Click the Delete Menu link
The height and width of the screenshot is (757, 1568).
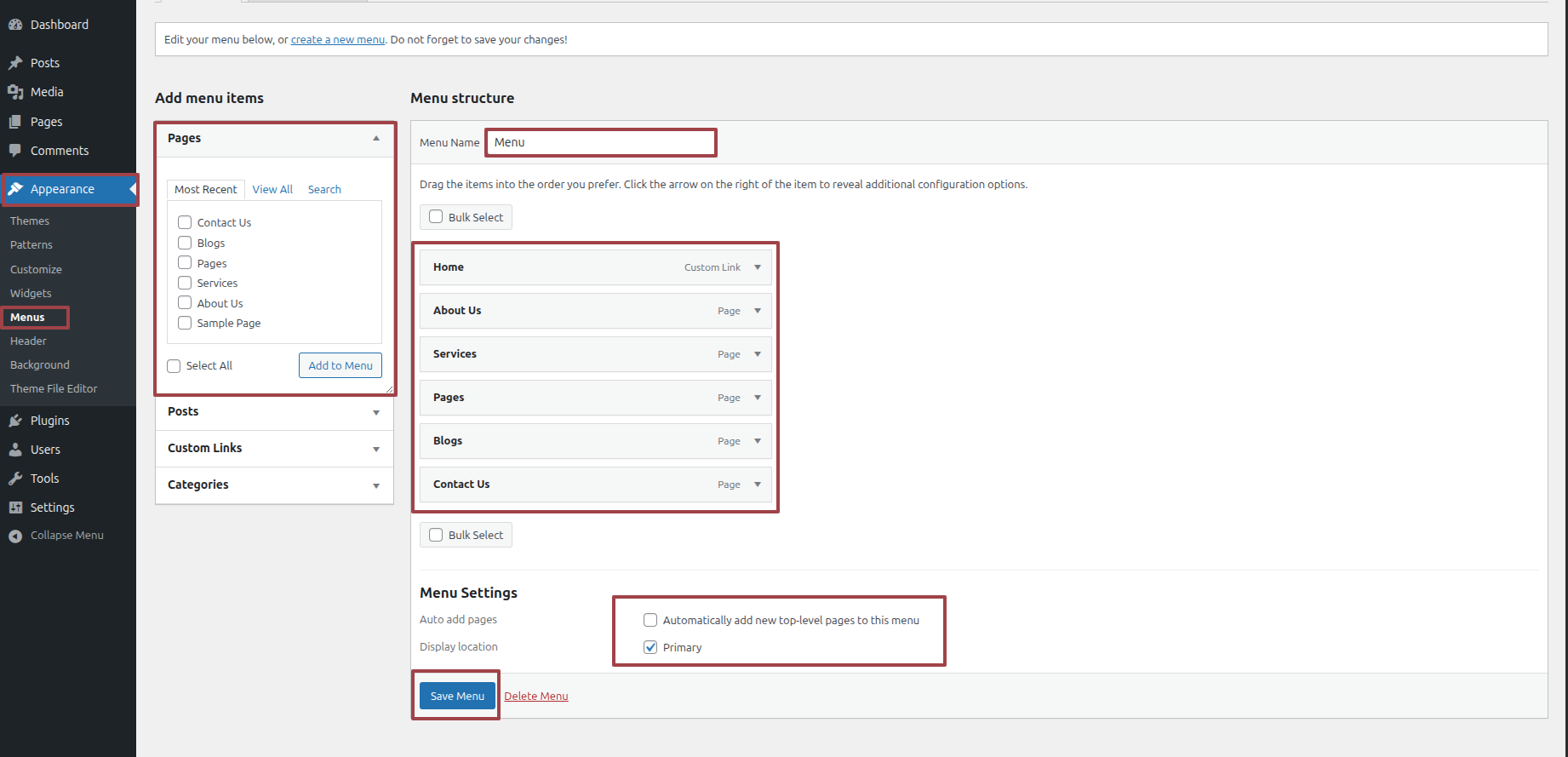(535, 696)
